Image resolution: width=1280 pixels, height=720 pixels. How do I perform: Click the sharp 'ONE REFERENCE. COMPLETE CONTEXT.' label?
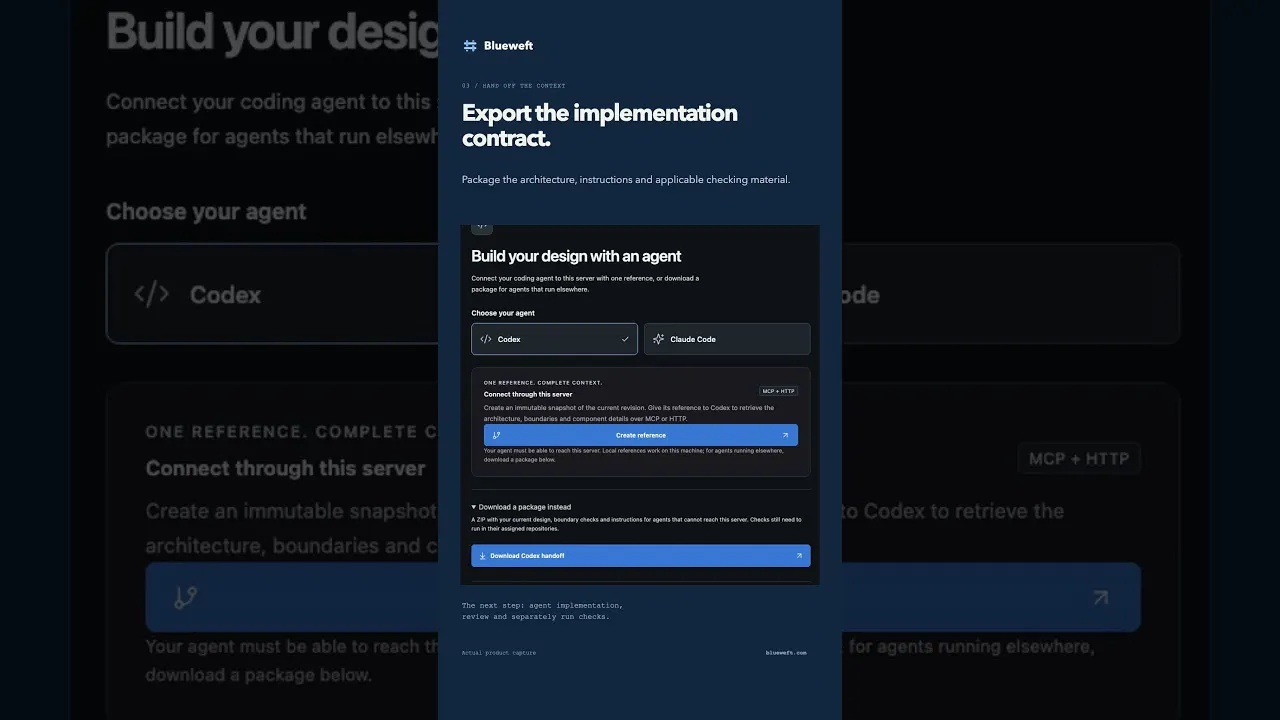pyautogui.click(x=543, y=383)
